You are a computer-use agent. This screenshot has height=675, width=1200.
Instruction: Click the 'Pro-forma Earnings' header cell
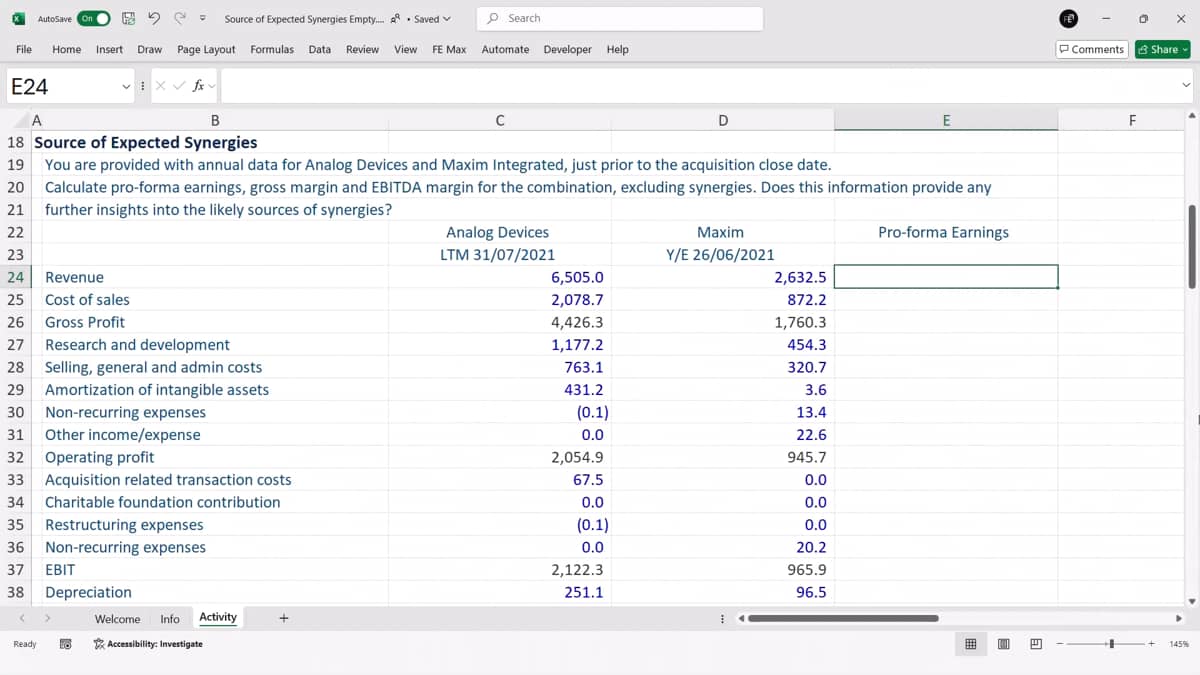pos(944,232)
